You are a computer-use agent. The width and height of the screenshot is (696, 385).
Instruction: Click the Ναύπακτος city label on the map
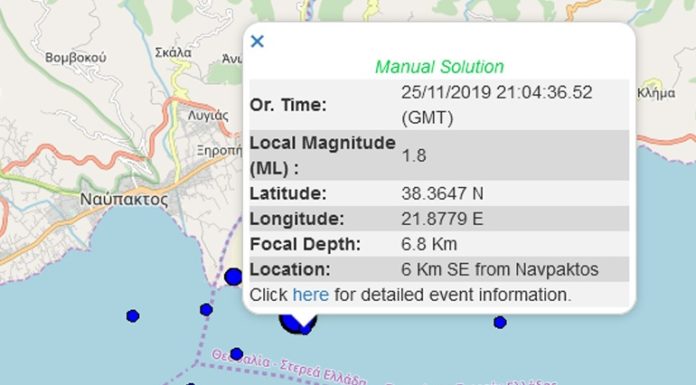coord(124,199)
